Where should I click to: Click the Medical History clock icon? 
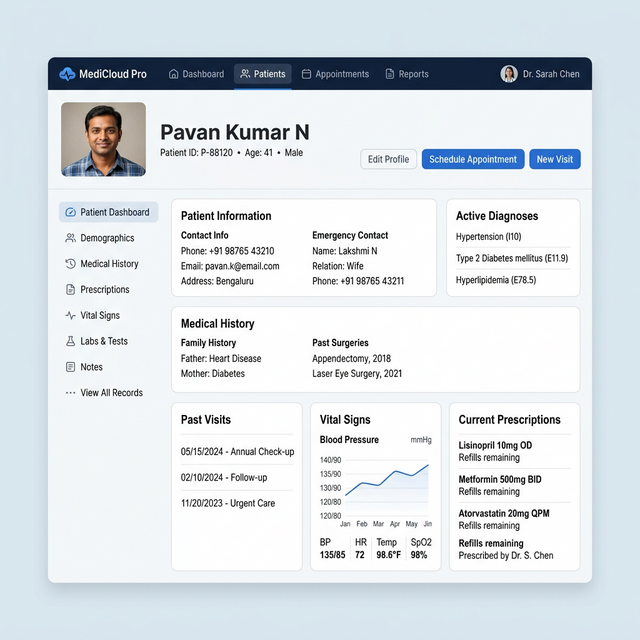click(x=70, y=264)
